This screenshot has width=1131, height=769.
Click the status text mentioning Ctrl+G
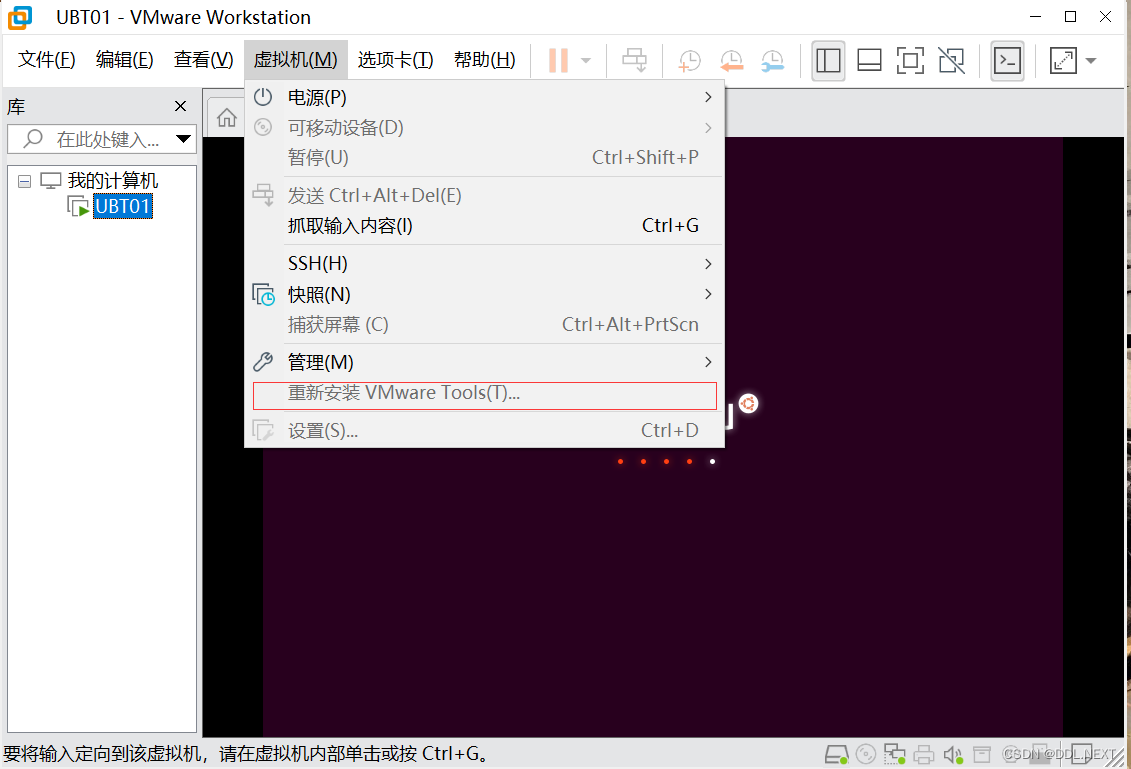[248, 754]
